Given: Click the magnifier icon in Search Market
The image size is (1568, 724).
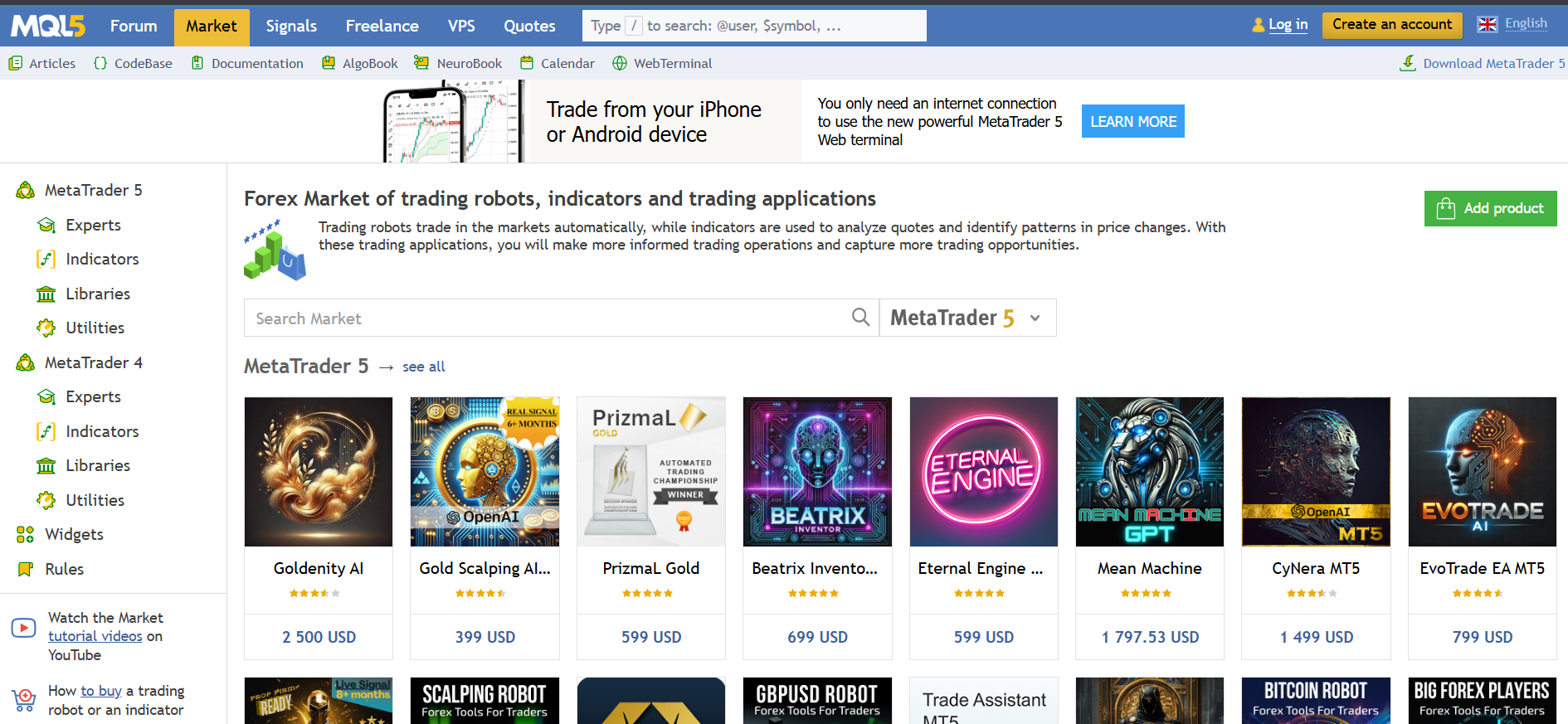Looking at the screenshot, I should coord(860,318).
